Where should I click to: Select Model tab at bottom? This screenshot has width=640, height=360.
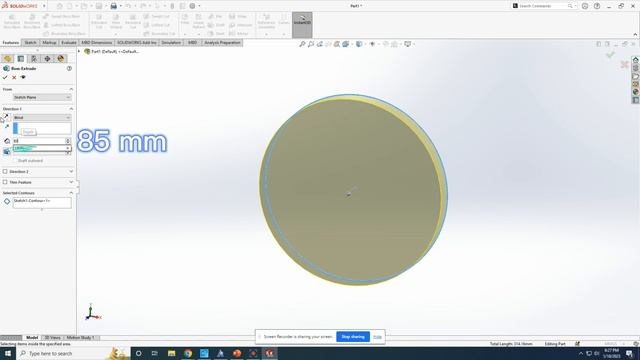point(32,338)
